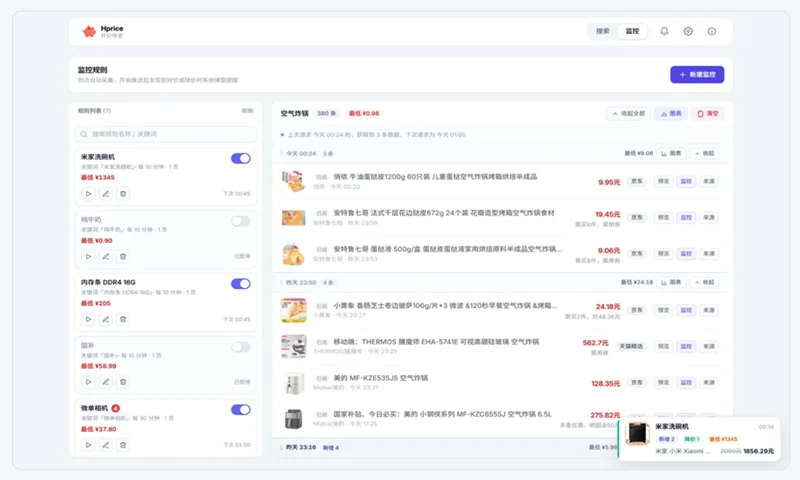
Task: Open notifications bell in header
Action: click(664, 31)
